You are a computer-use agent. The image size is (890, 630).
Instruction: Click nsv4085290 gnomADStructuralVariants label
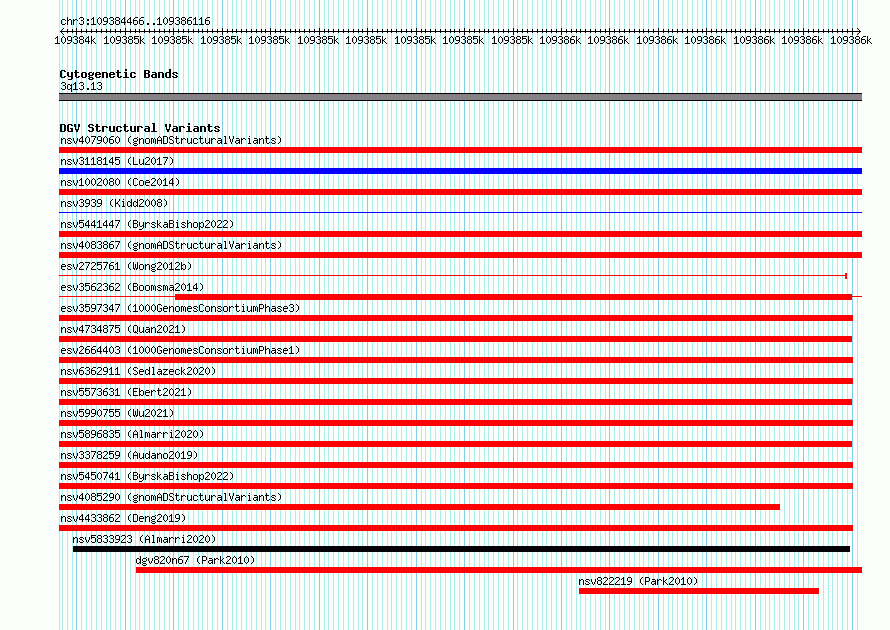click(x=171, y=497)
